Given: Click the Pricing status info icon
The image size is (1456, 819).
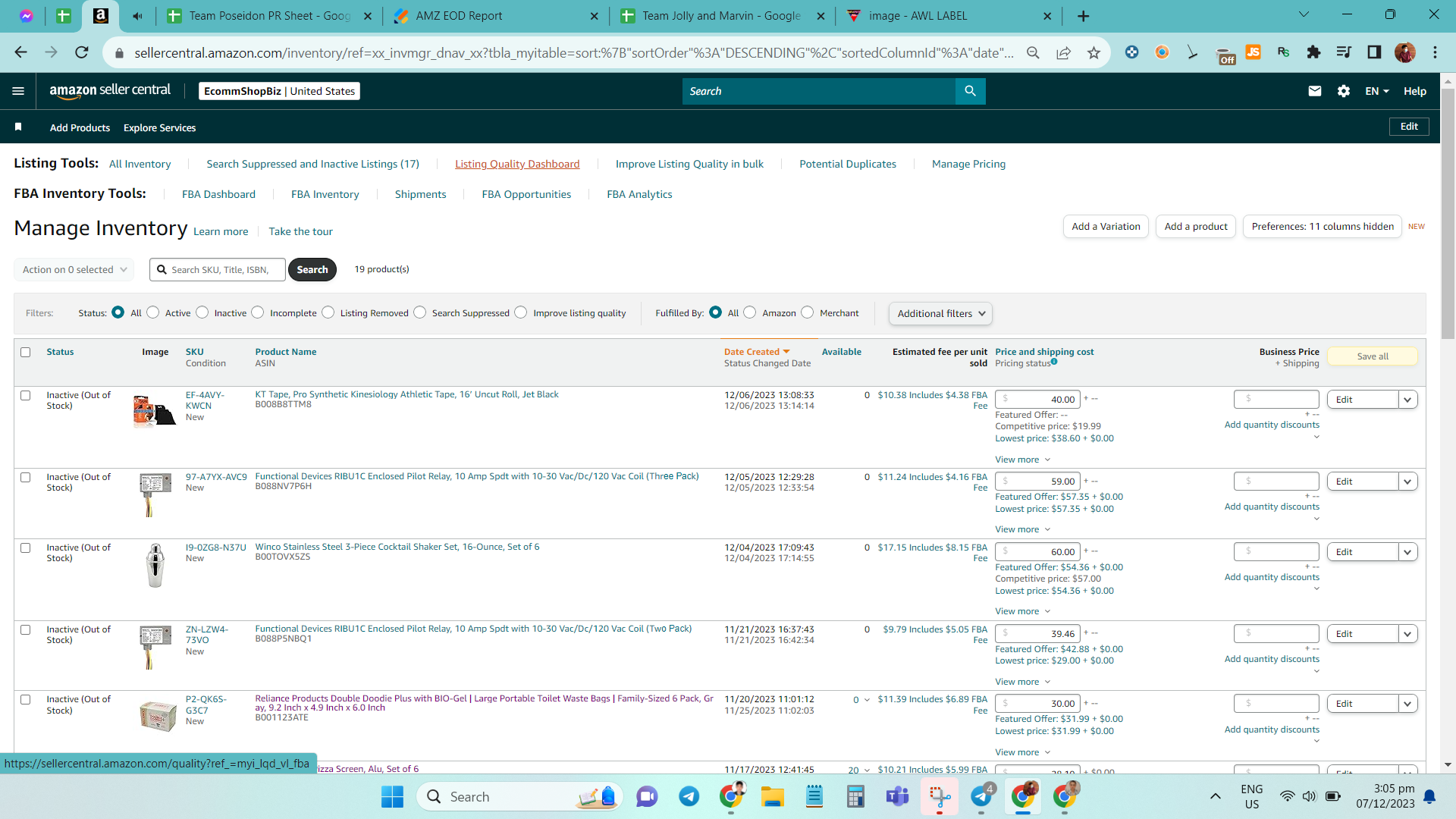Looking at the screenshot, I should pos(1054,362).
